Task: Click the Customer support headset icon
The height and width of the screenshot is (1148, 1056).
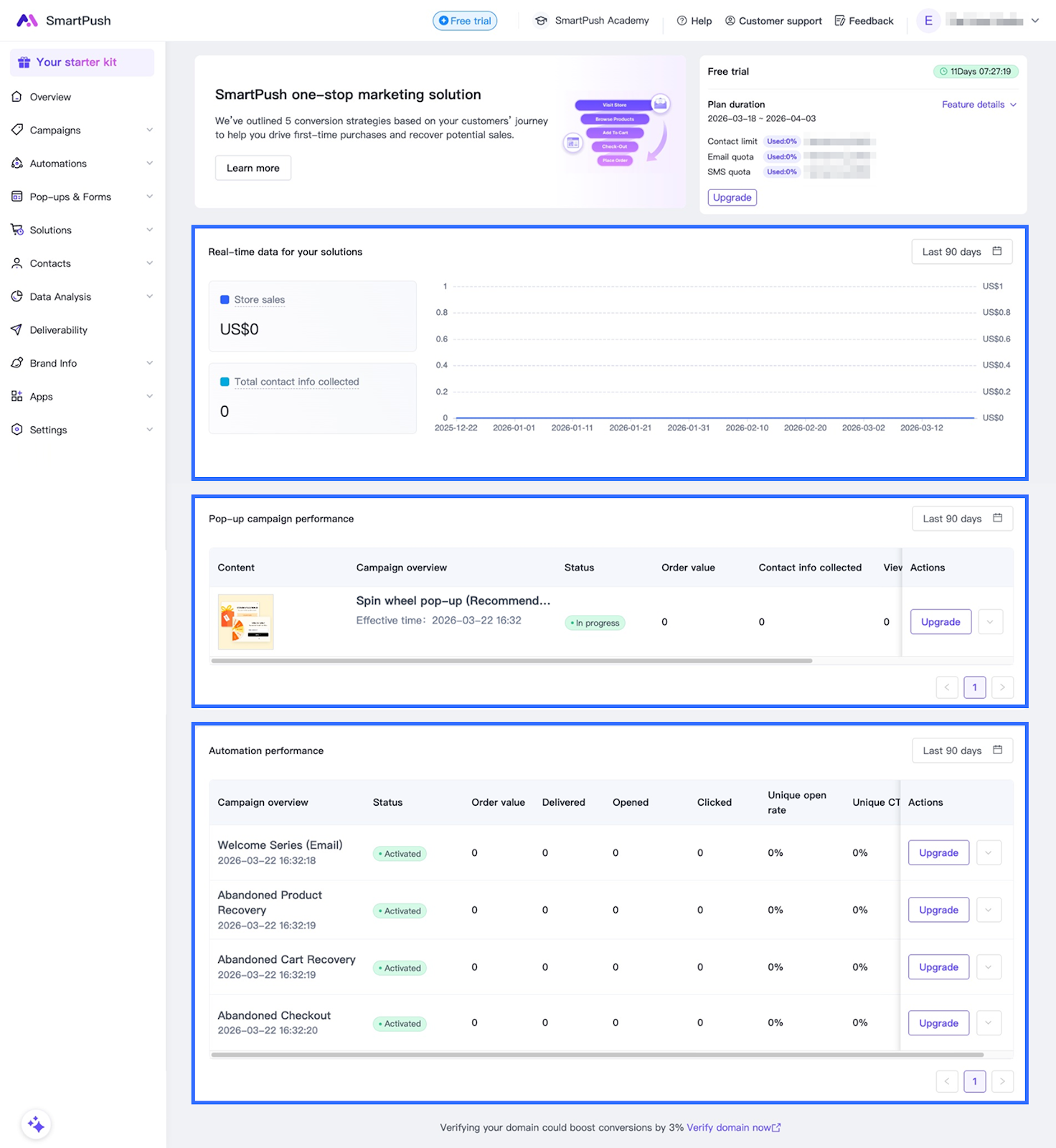Action: point(730,21)
